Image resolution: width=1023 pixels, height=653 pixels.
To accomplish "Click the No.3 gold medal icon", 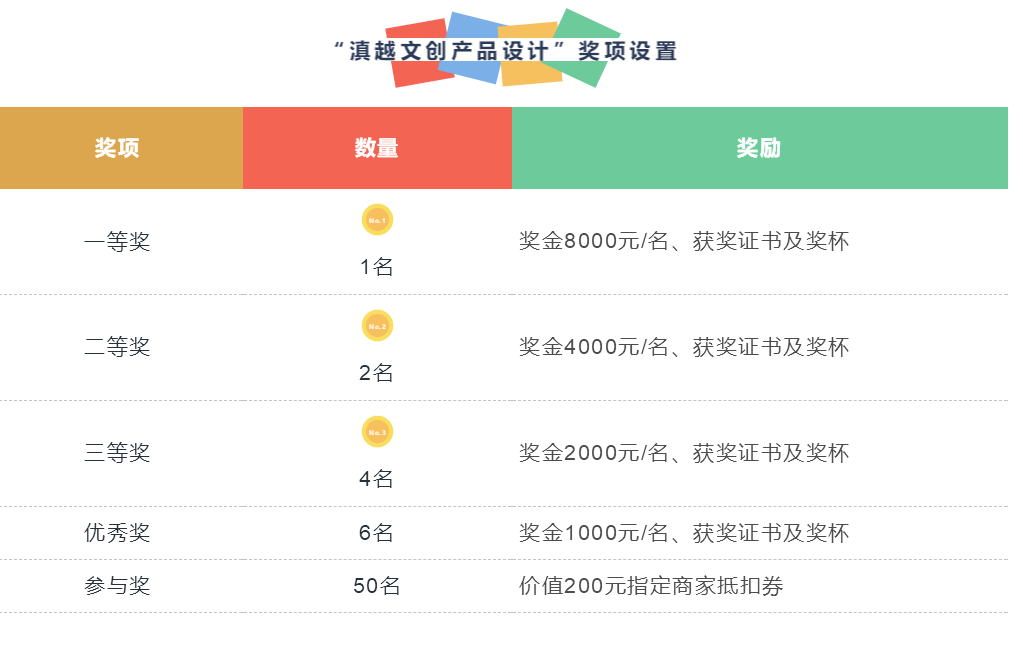I will coord(377,432).
